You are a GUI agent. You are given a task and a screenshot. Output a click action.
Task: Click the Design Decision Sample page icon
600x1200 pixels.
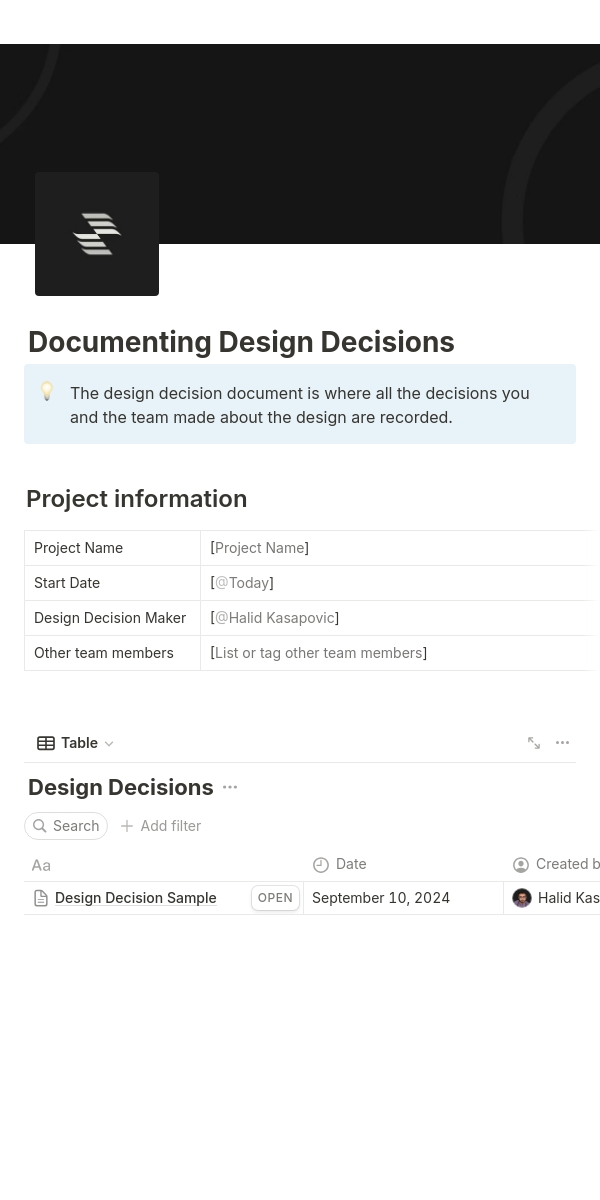41,898
